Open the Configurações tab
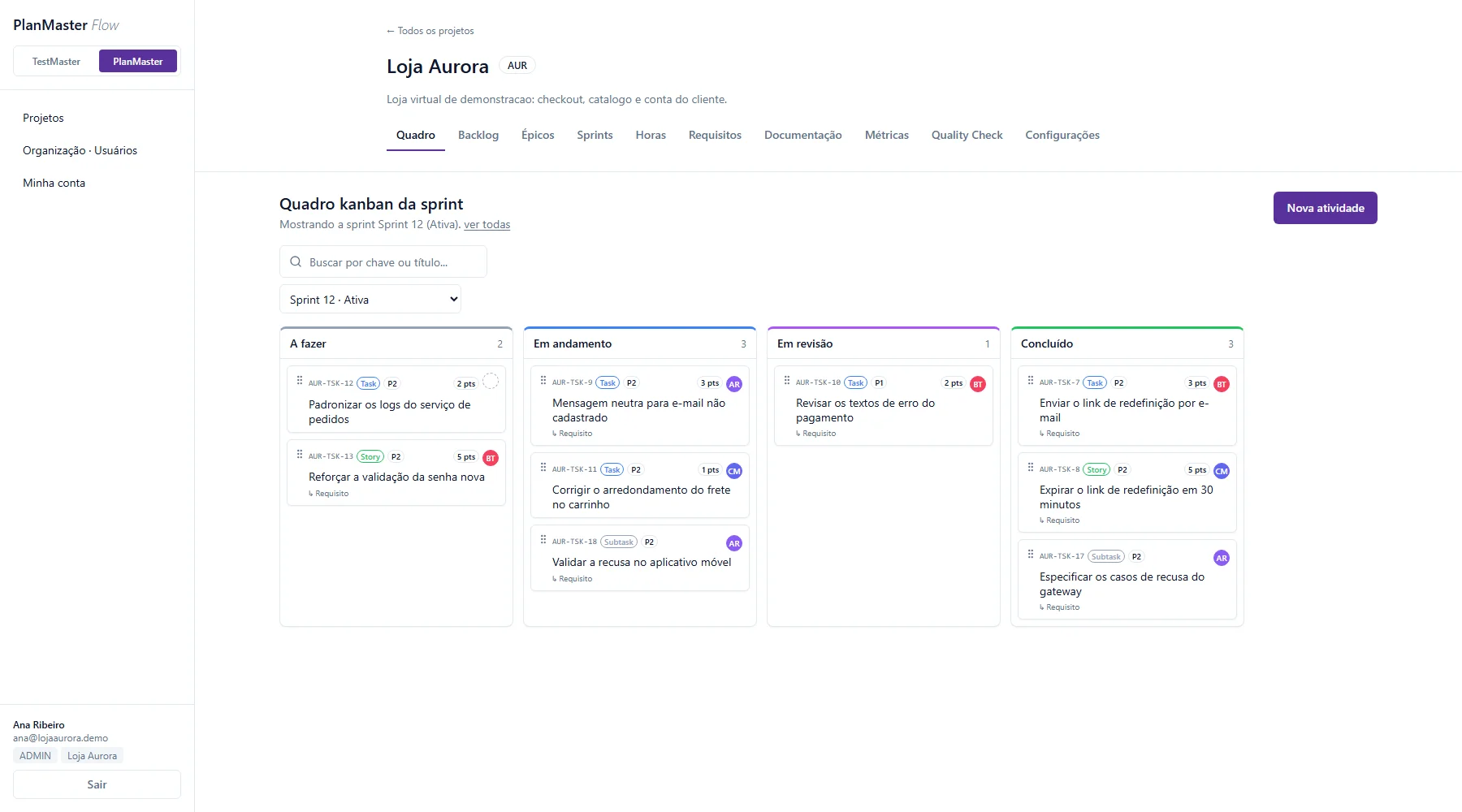This screenshot has width=1462, height=812. tap(1062, 136)
